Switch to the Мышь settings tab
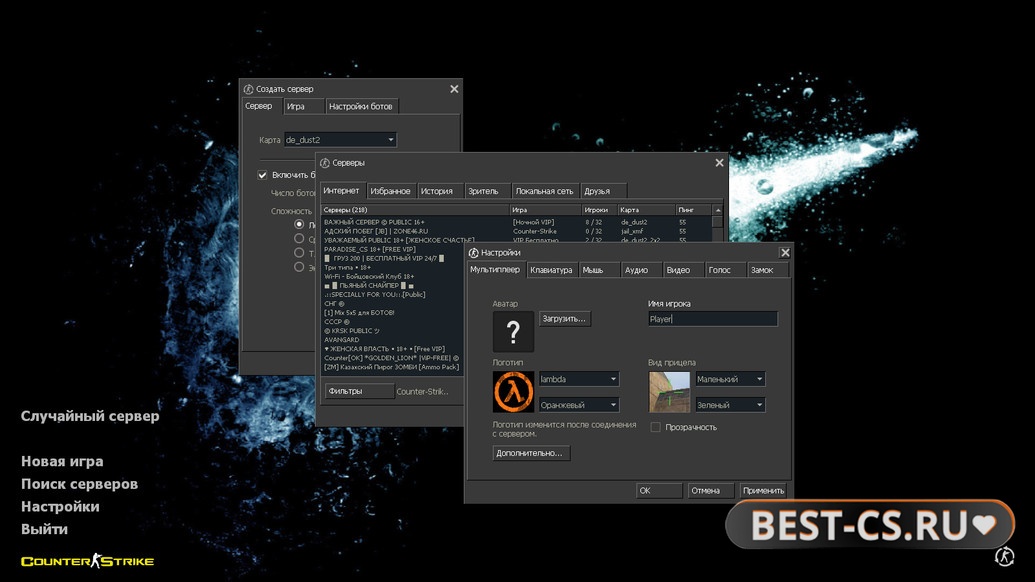Image resolution: width=1035 pixels, height=582 pixels. point(599,270)
